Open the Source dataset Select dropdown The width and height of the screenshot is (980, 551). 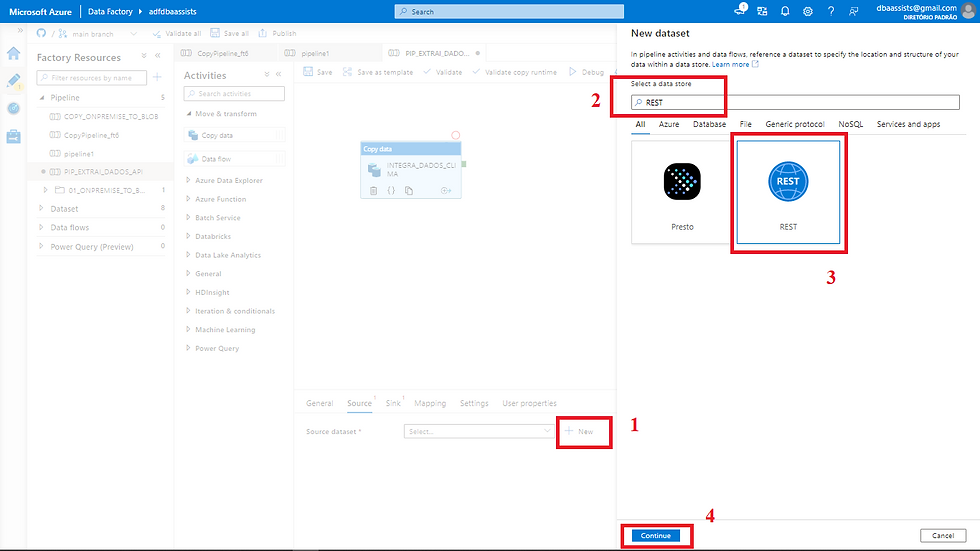click(478, 431)
